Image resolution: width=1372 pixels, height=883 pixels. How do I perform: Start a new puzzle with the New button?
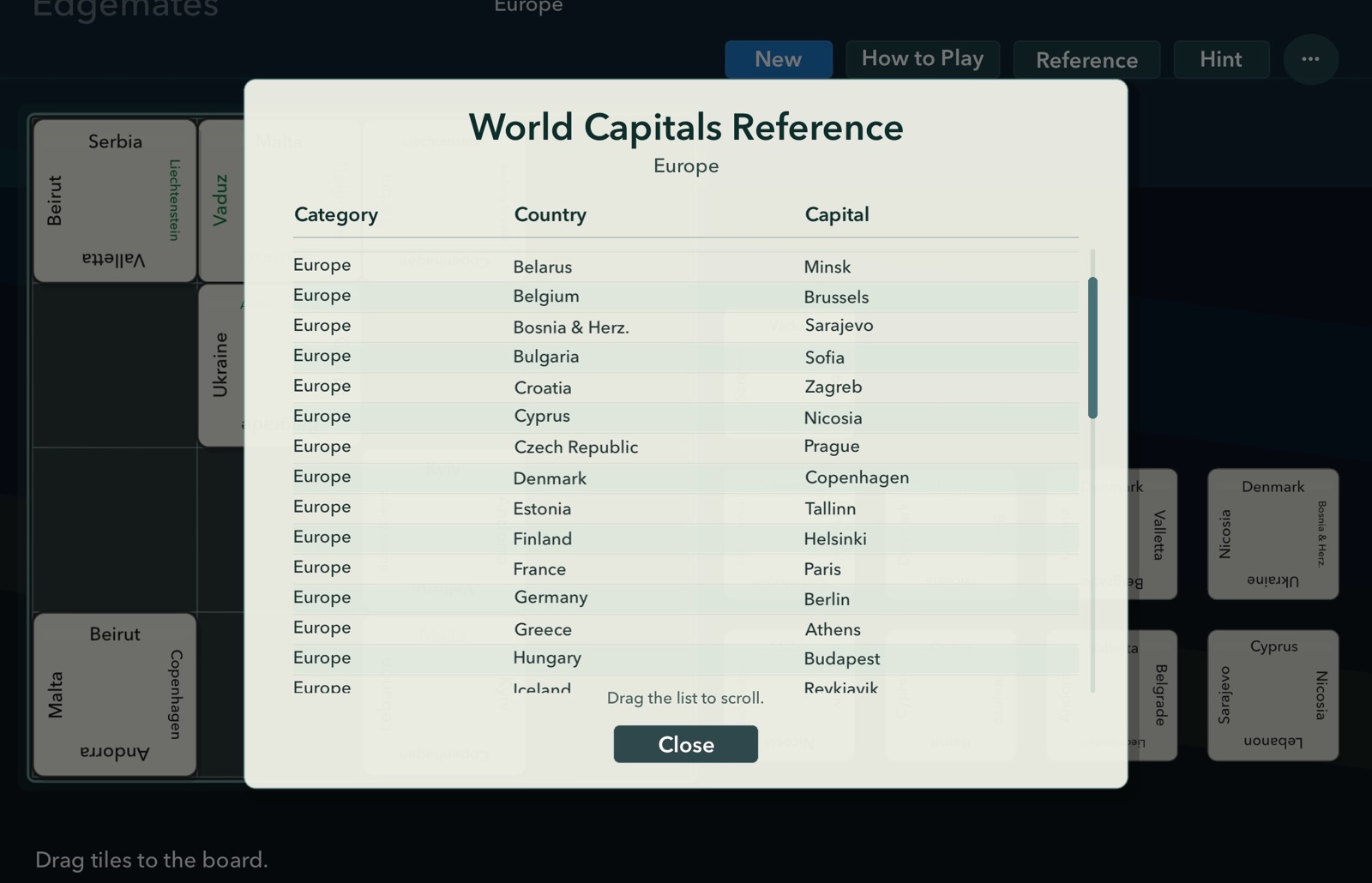[778, 59]
